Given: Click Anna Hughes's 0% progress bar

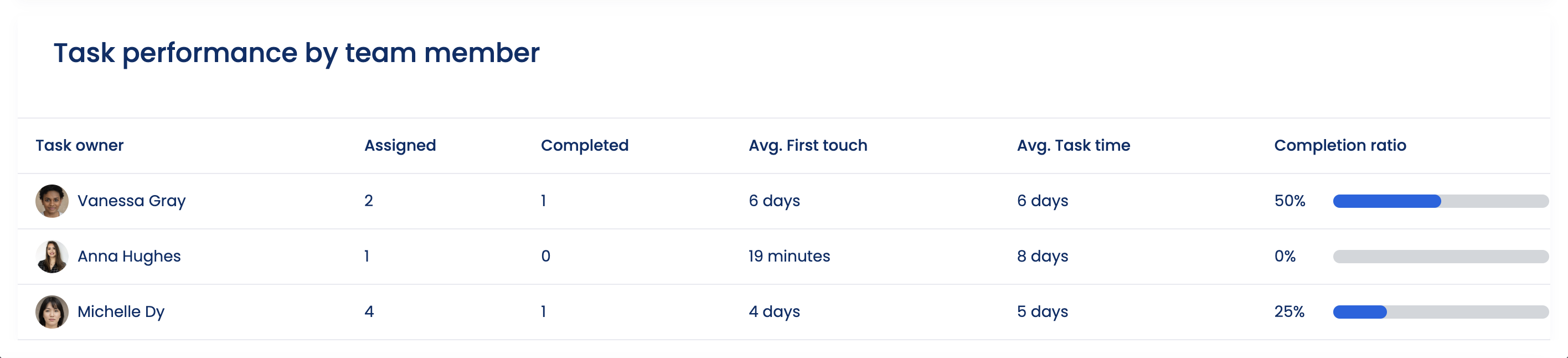Looking at the screenshot, I should [1440, 257].
